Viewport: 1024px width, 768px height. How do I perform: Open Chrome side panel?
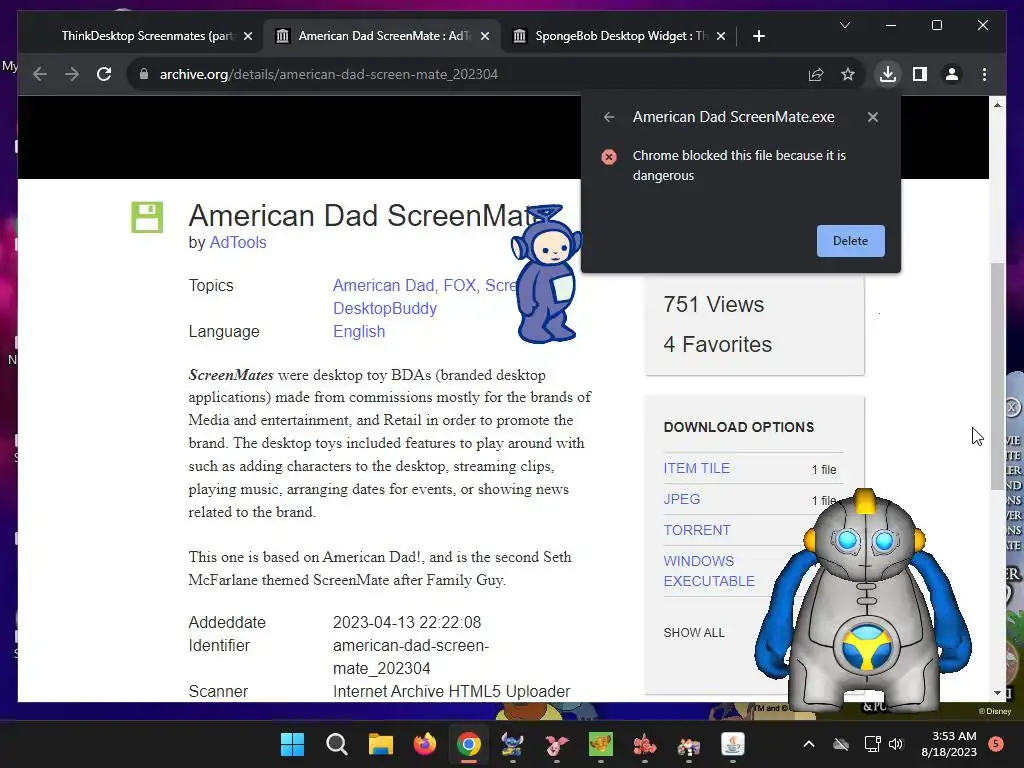(x=920, y=74)
